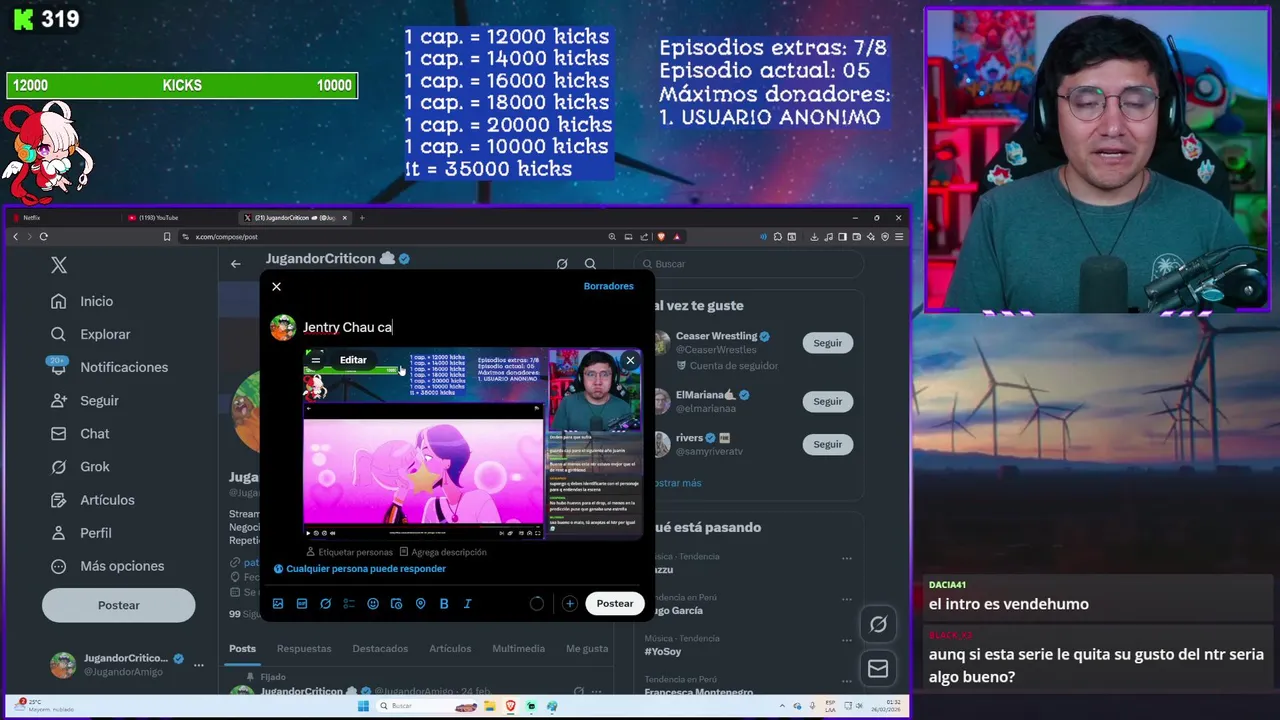1280x720 pixels.
Task: Open Notificaciones in the sidebar
Action: [110, 367]
